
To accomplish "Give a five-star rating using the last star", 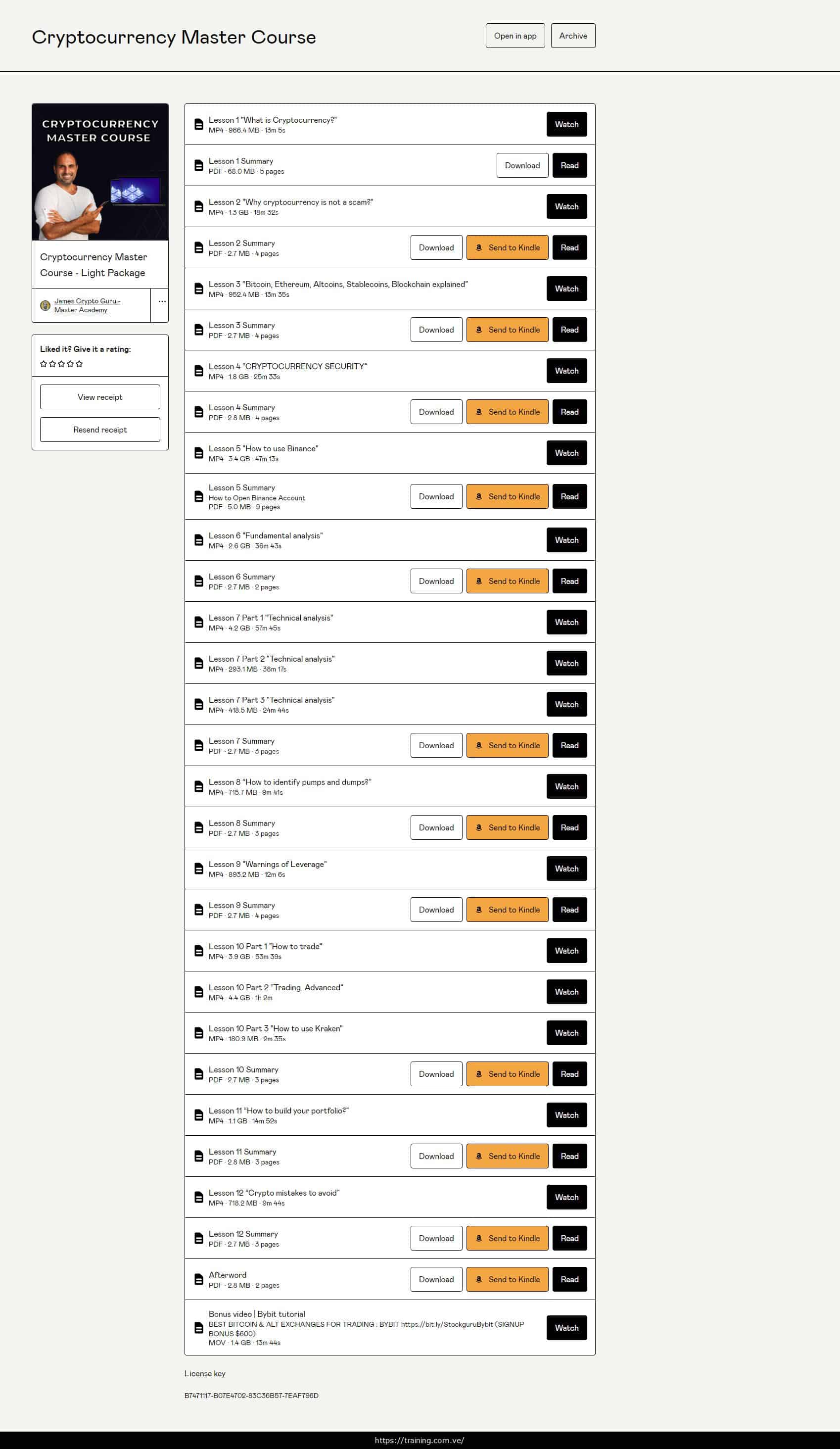I will coord(79,364).
